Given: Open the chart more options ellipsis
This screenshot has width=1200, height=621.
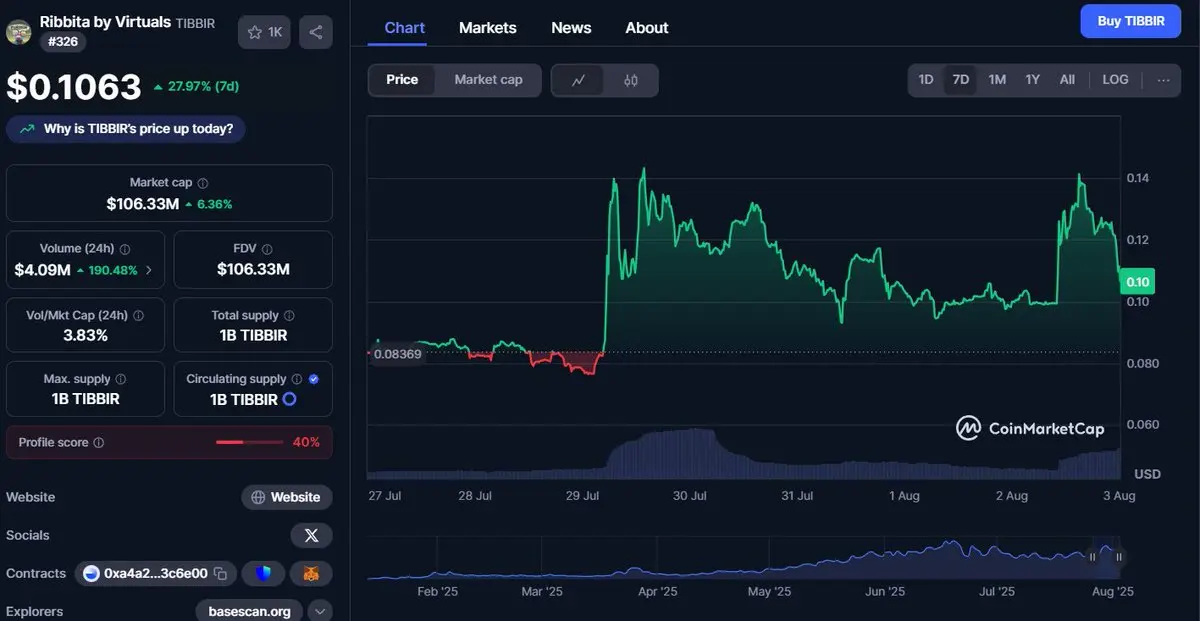Looking at the screenshot, I should tap(1163, 80).
